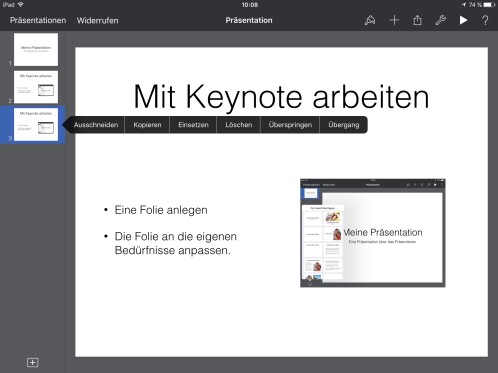Start the slideshow with Play button
The image size is (498, 373).
463,20
